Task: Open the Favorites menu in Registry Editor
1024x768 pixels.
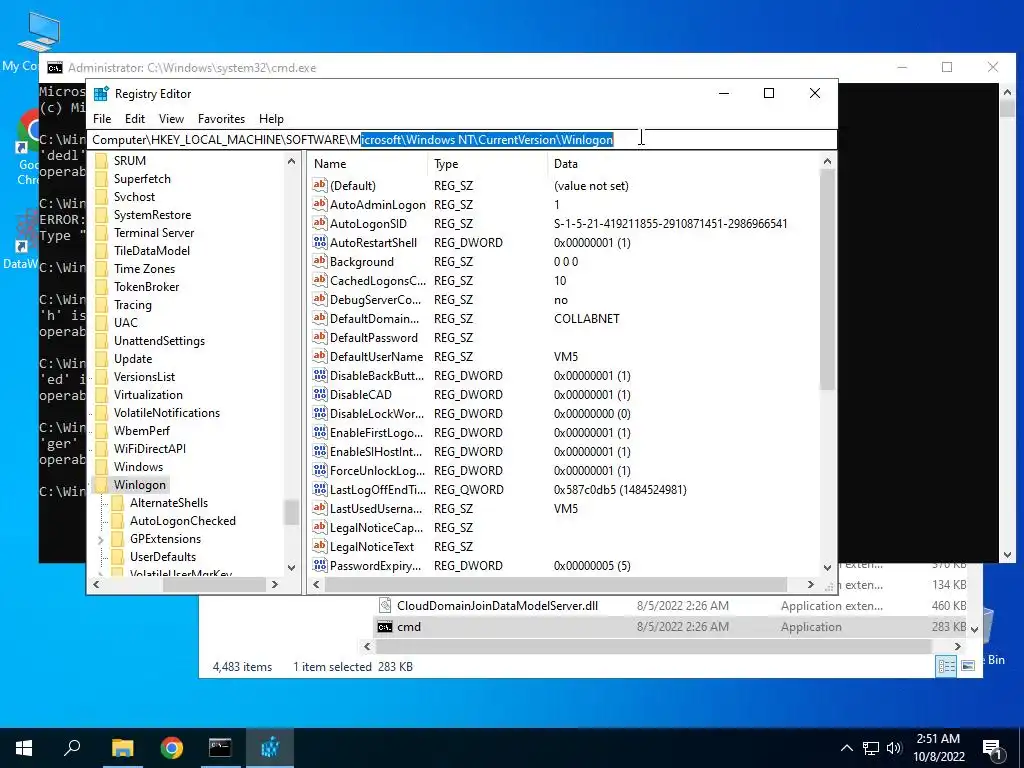Action: [221, 119]
